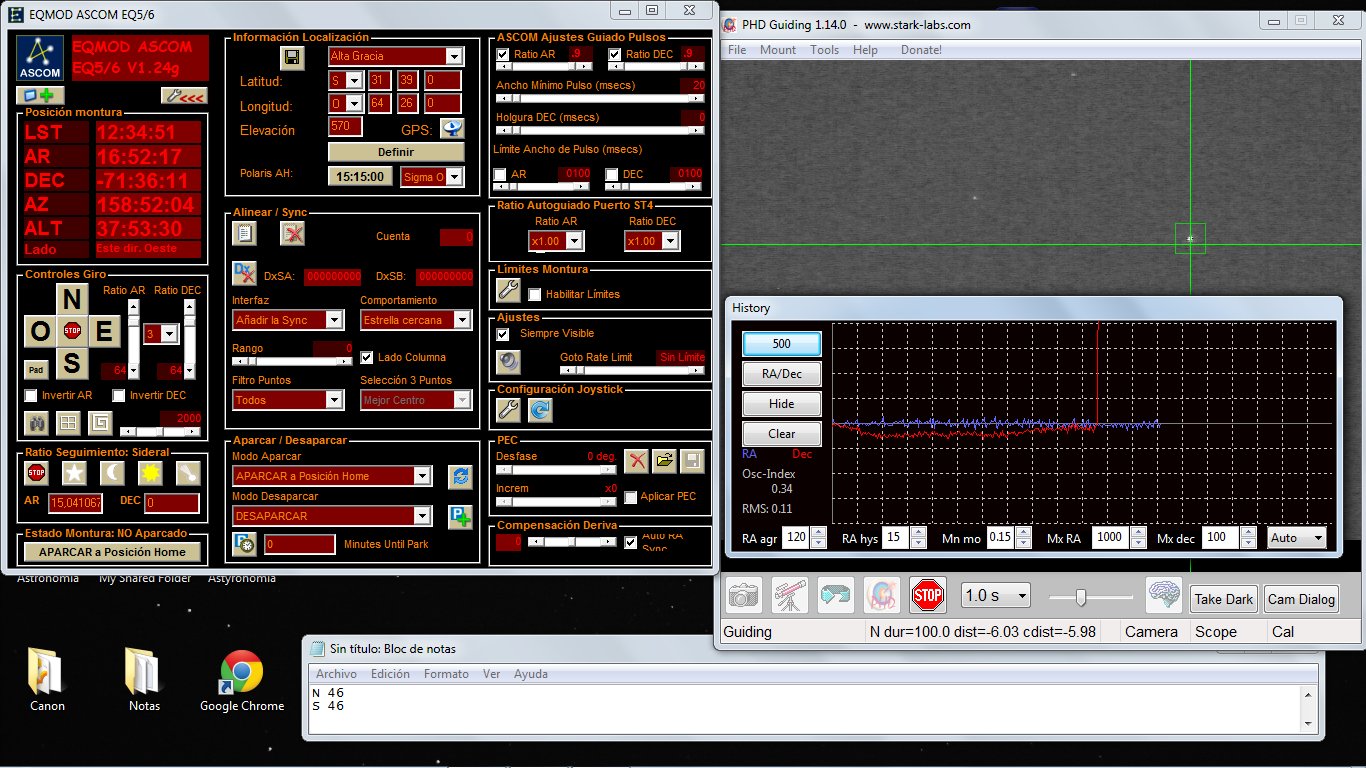Click the telescope connect icon in PHD Guiding
The image size is (1366, 768).
point(790,595)
